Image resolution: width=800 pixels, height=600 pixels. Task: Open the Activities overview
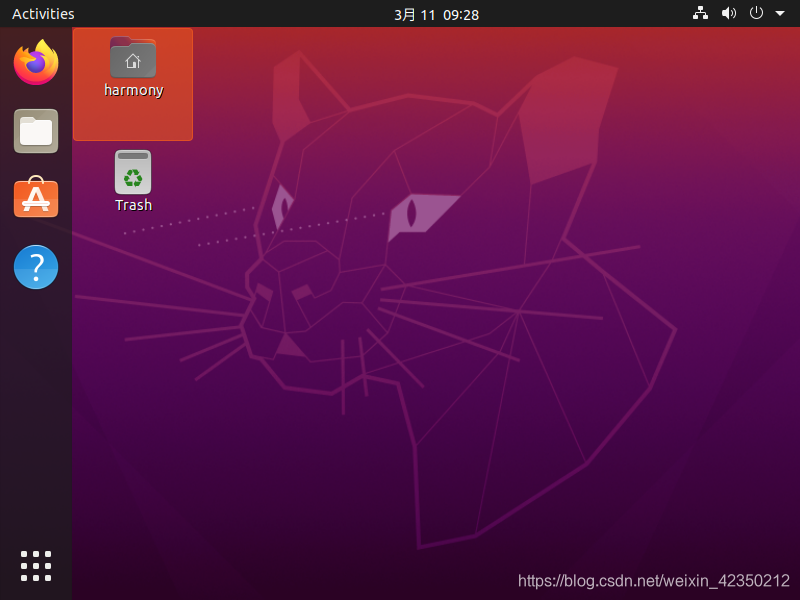pos(43,14)
